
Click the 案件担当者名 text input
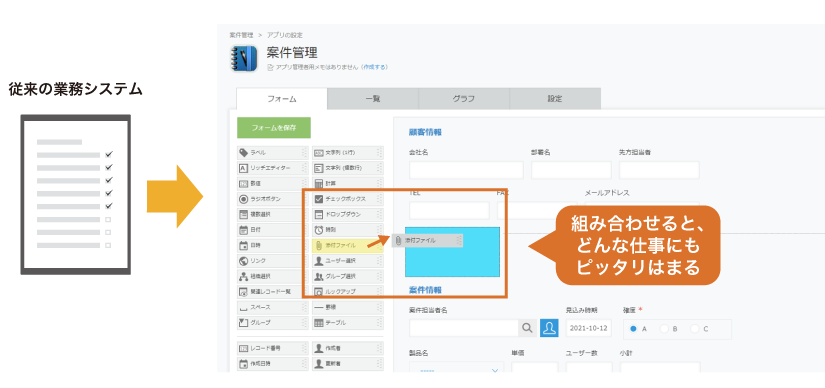tap(464, 328)
